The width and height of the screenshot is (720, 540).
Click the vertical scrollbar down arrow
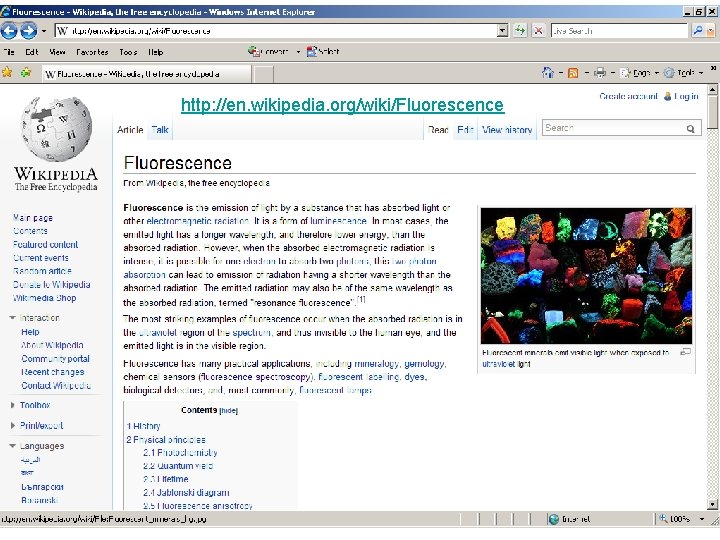tap(713, 504)
